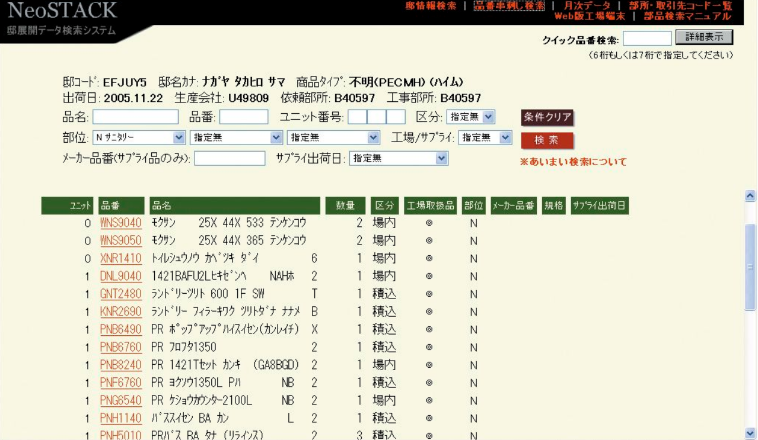Click the NeoSTACK logo
Image resolution: width=758 pixels, height=440 pixels.
pos(60,12)
